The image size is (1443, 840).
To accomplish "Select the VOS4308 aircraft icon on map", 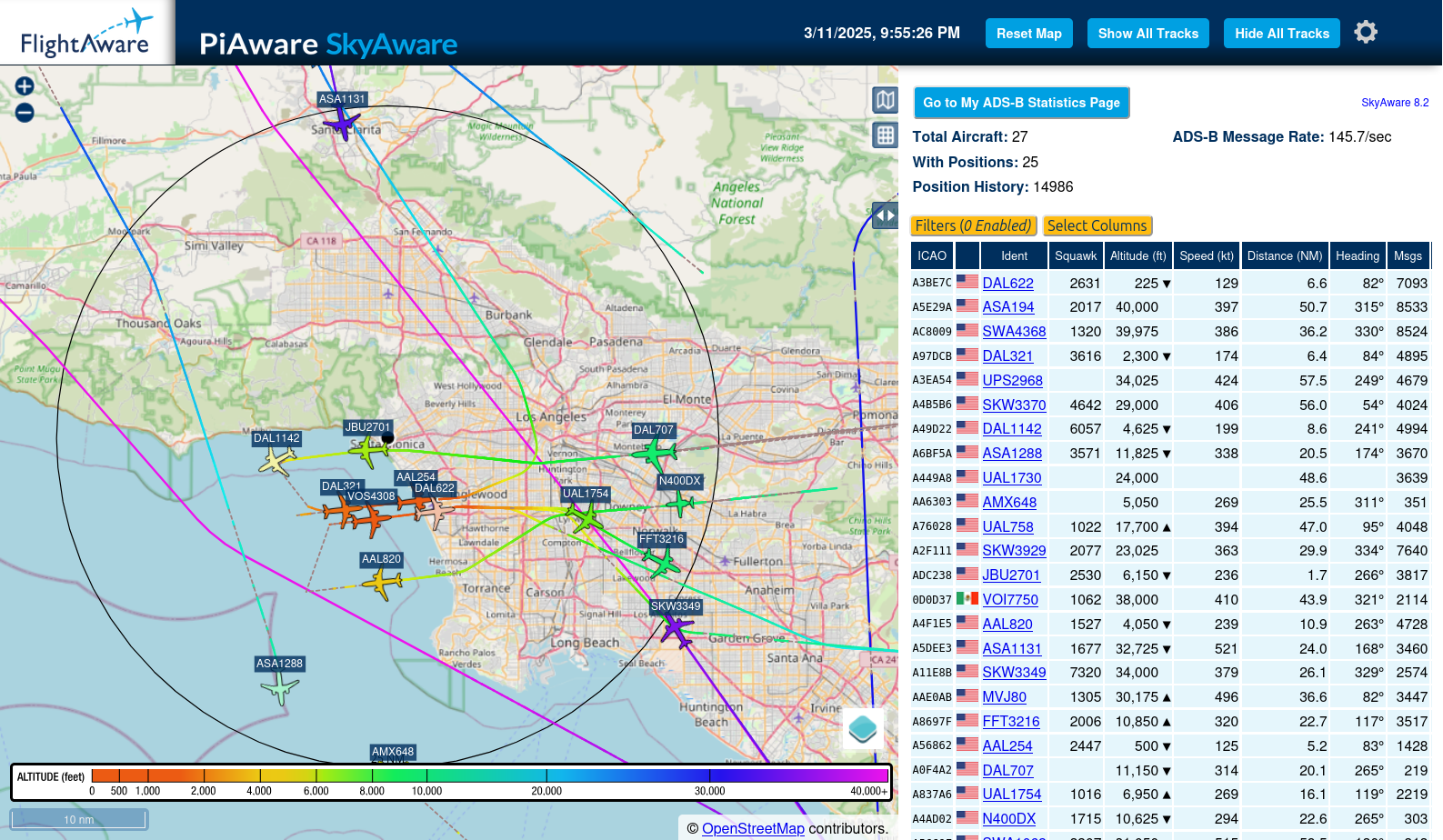I will point(372,520).
